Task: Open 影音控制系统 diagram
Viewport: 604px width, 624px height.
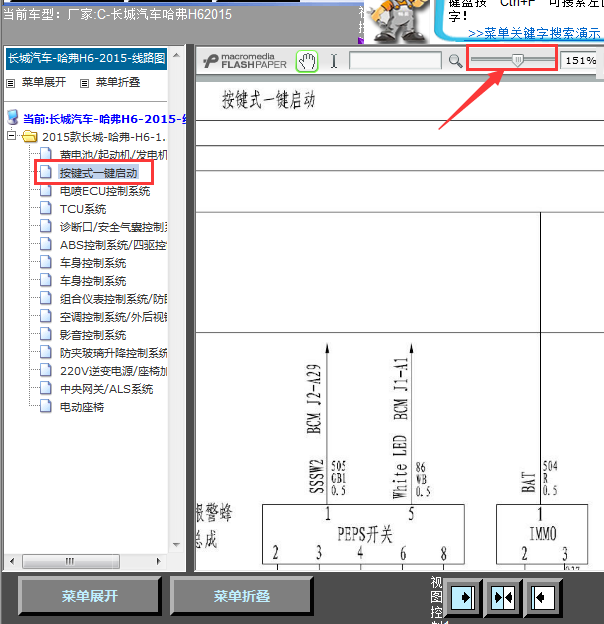Action: [93, 335]
